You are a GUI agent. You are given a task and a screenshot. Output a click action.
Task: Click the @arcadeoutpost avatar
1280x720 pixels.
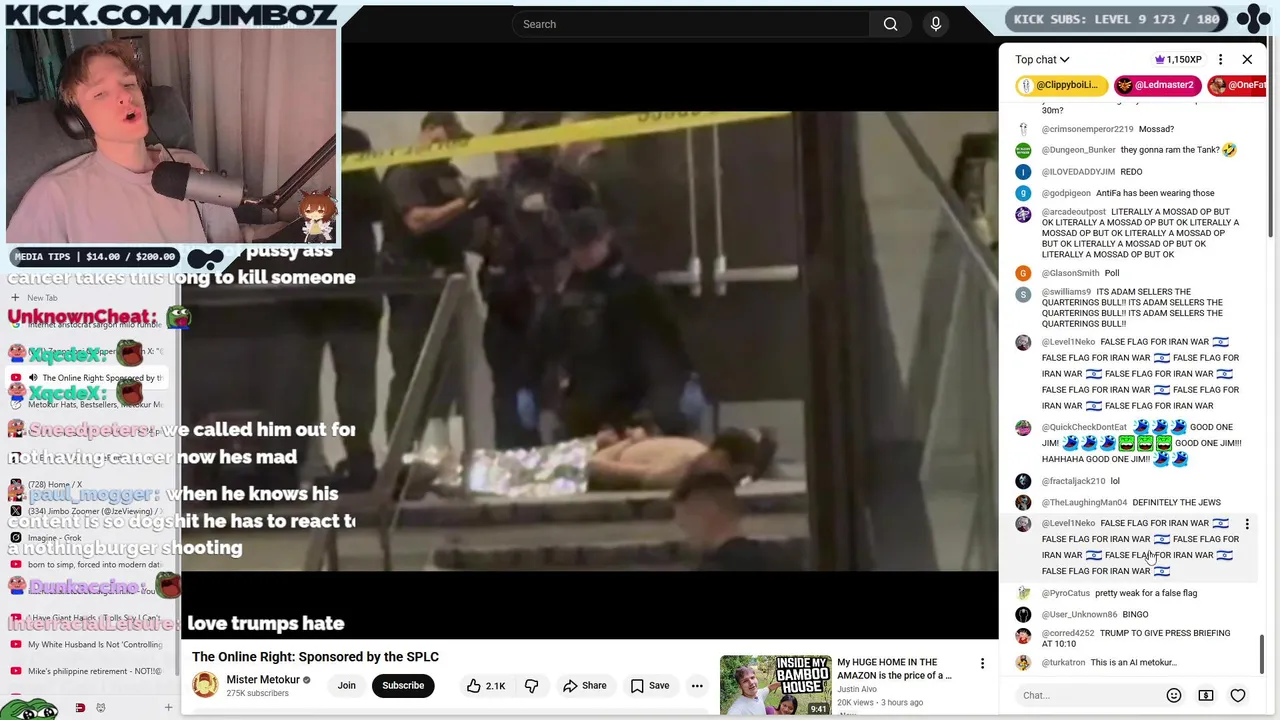[1023, 214]
